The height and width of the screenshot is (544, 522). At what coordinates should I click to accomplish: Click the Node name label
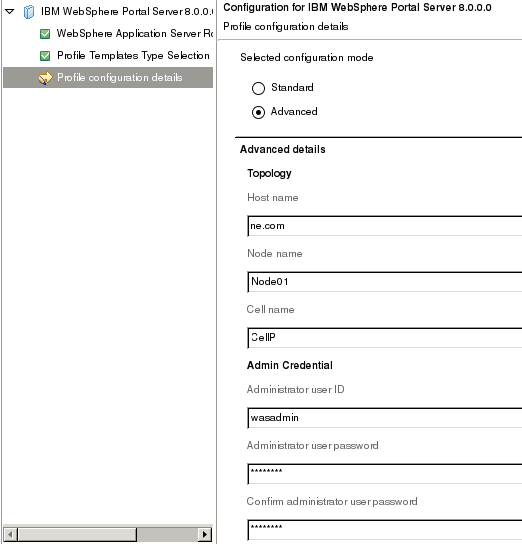tap(274, 254)
